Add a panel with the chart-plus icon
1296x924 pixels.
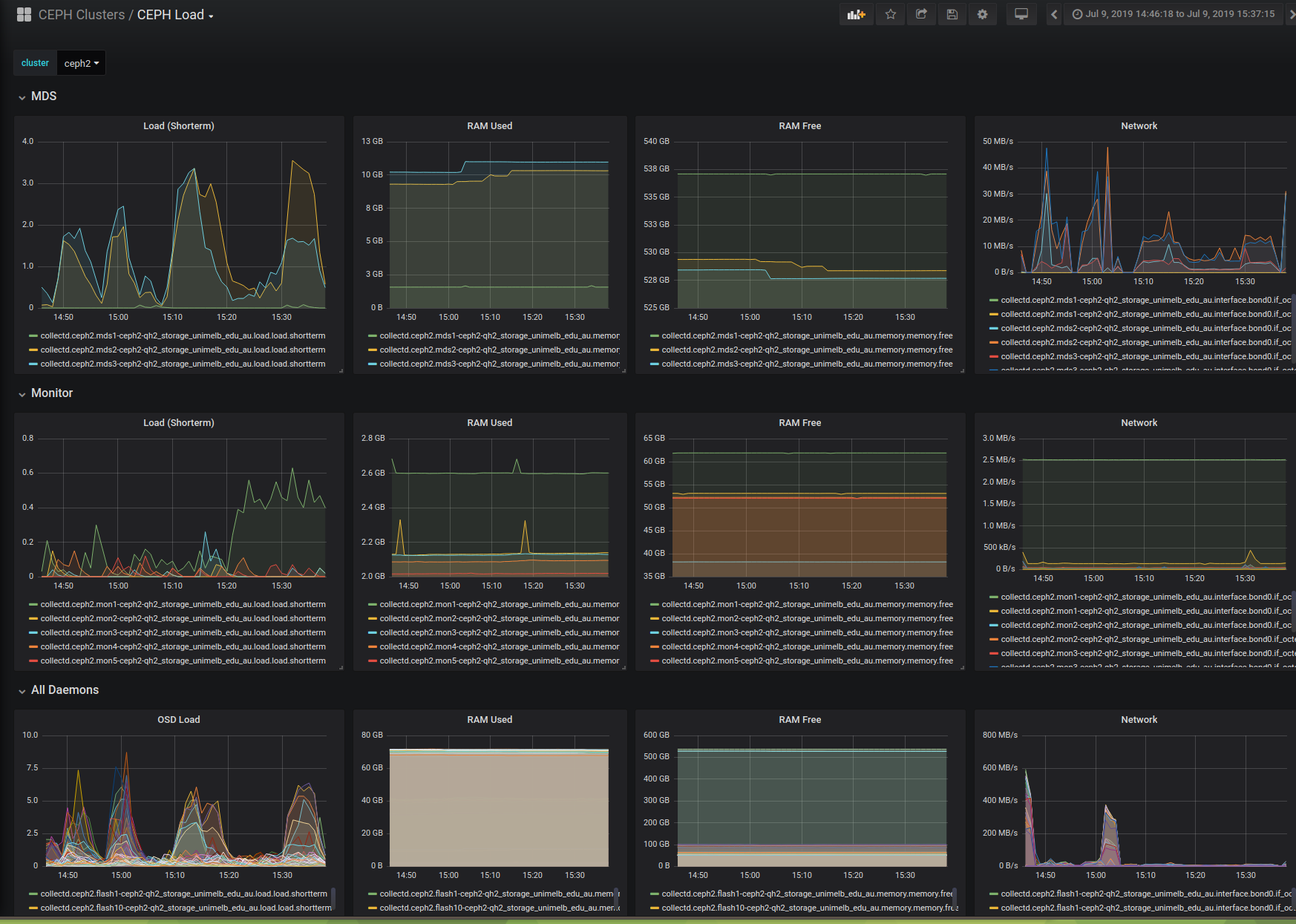(857, 14)
